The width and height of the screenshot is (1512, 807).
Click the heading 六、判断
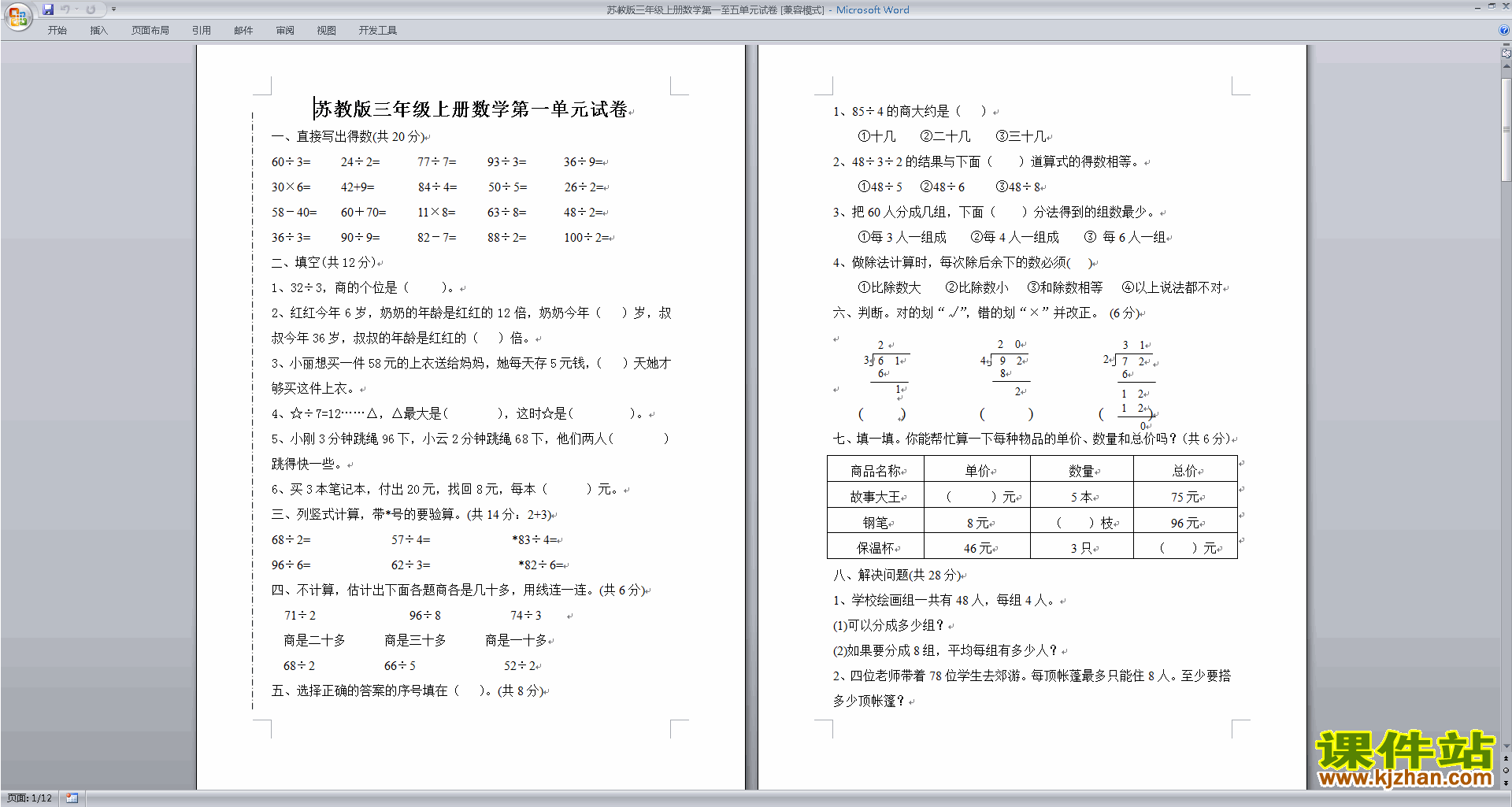click(858, 313)
